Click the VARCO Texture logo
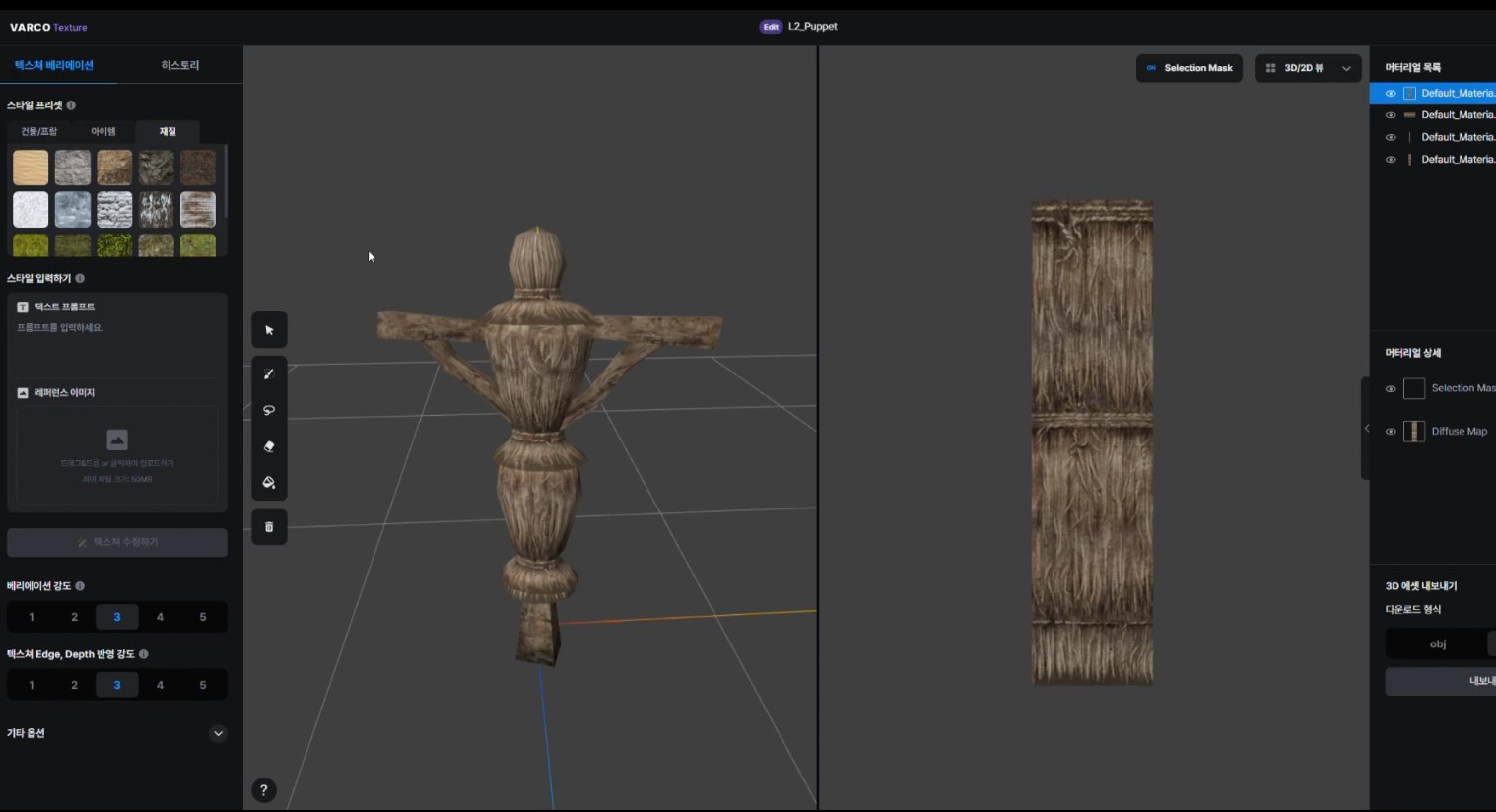The image size is (1496, 812). (x=48, y=27)
